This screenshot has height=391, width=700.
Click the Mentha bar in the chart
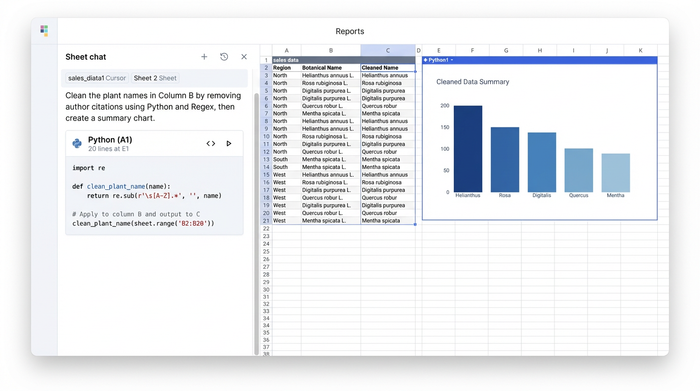[616, 173]
